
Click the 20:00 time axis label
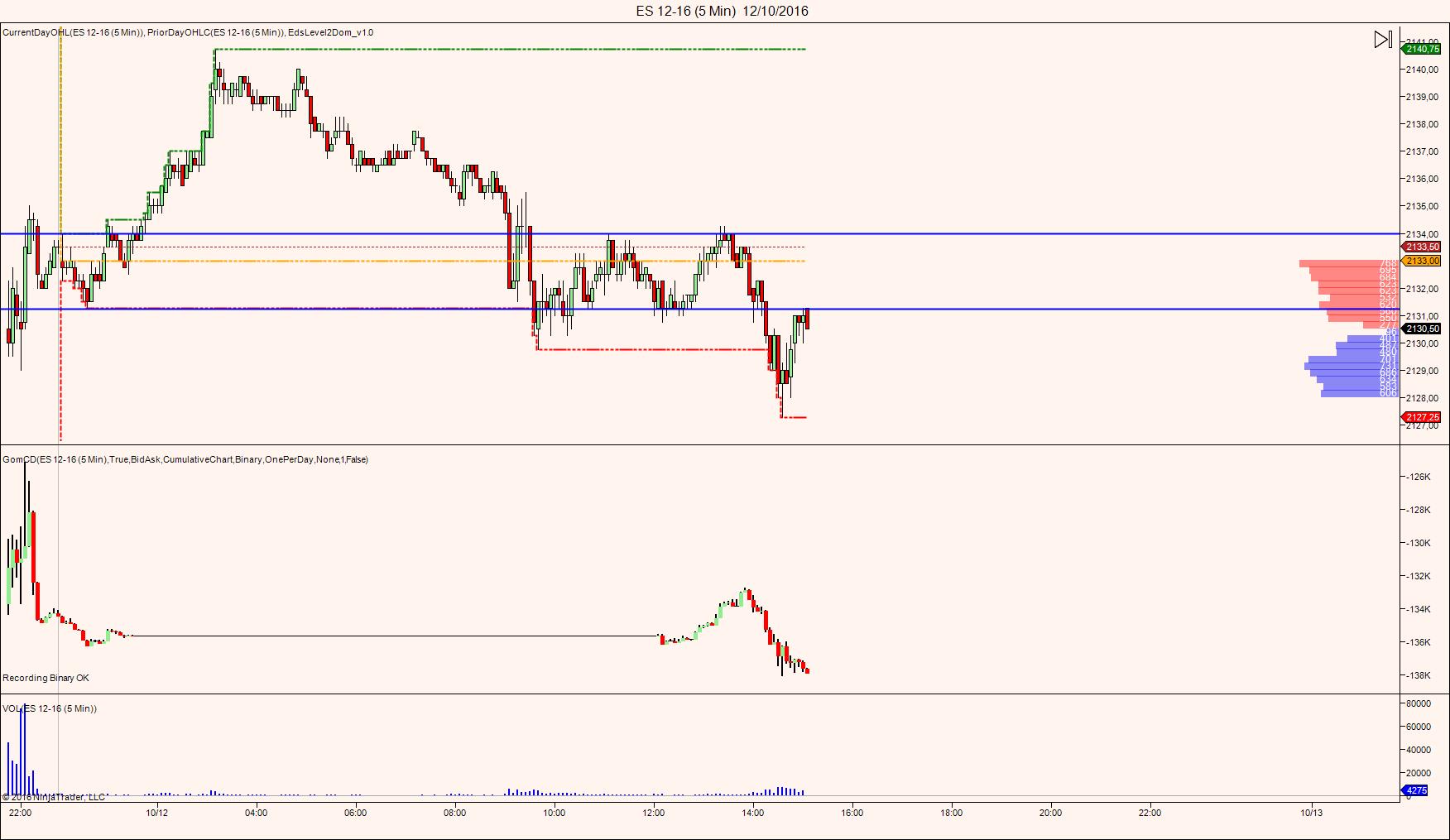click(1051, 813)
